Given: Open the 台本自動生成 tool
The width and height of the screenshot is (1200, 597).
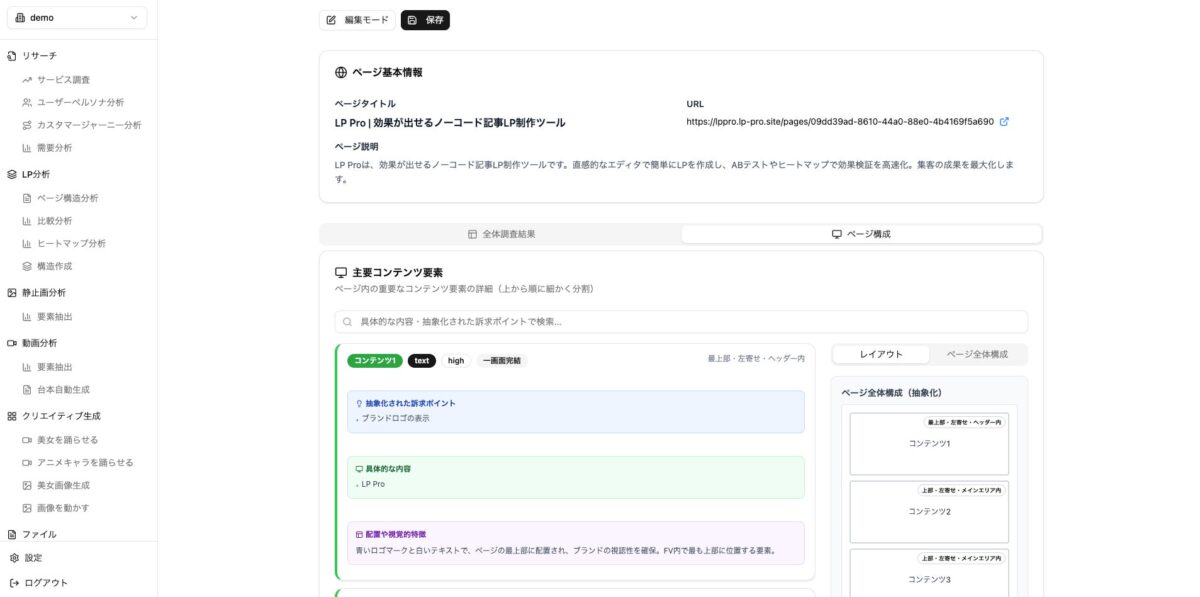Looking at the screenshot, I should tap(62, 389).
